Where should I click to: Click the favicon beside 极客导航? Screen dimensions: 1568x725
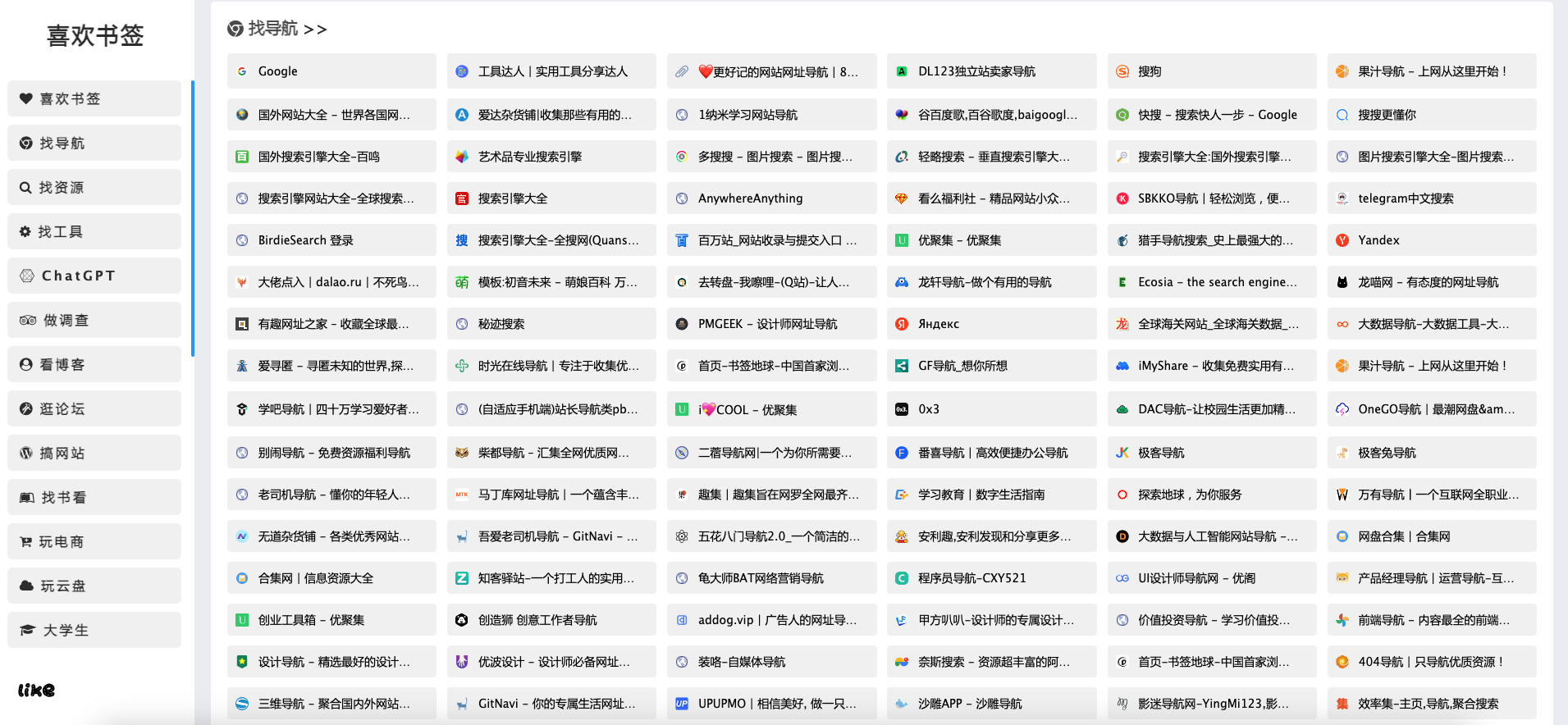tap(1122, 453)
